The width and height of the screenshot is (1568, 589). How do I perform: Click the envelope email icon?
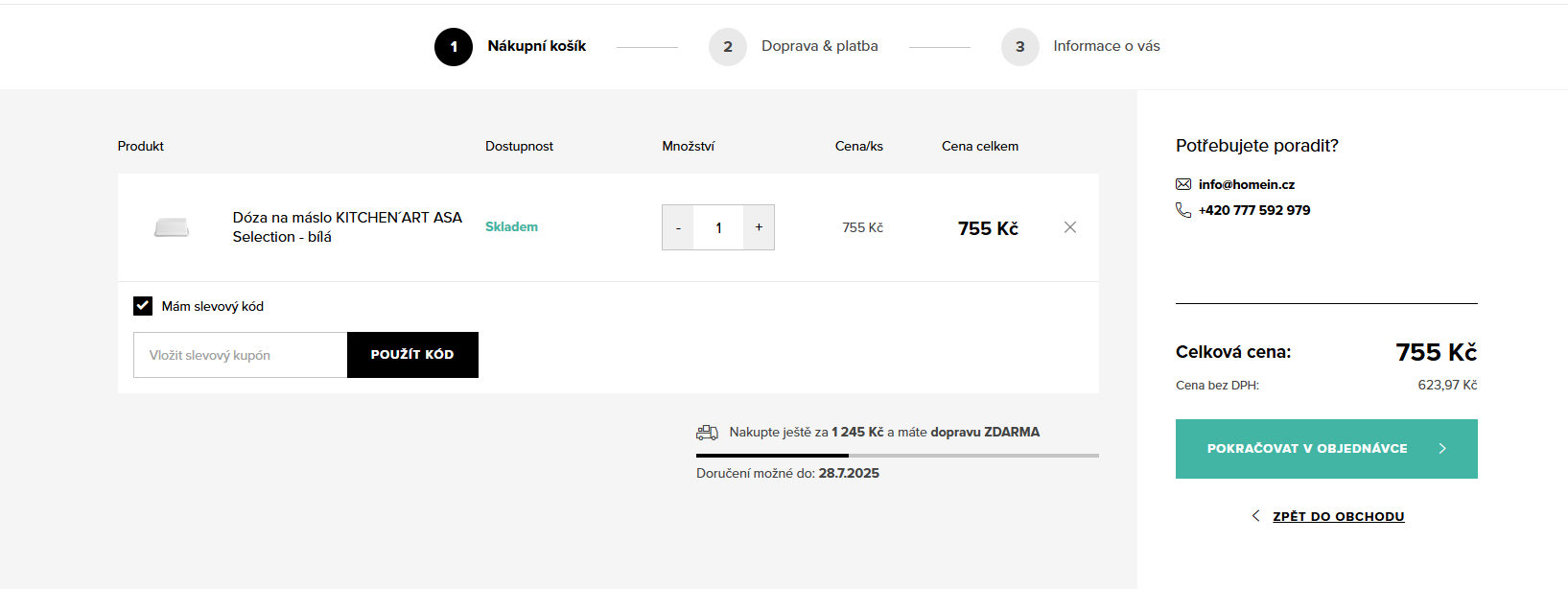[1183, 184]
